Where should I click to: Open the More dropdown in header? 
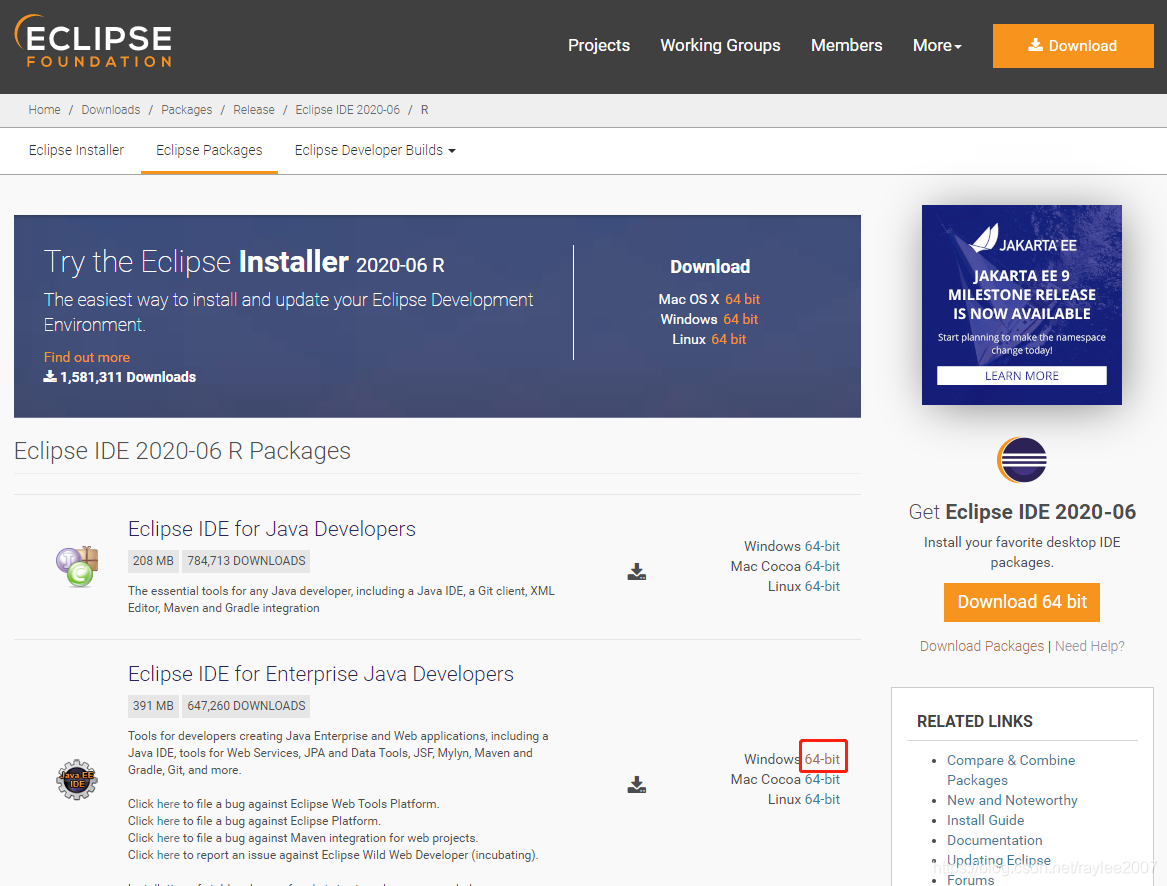[x=937, y=45]
